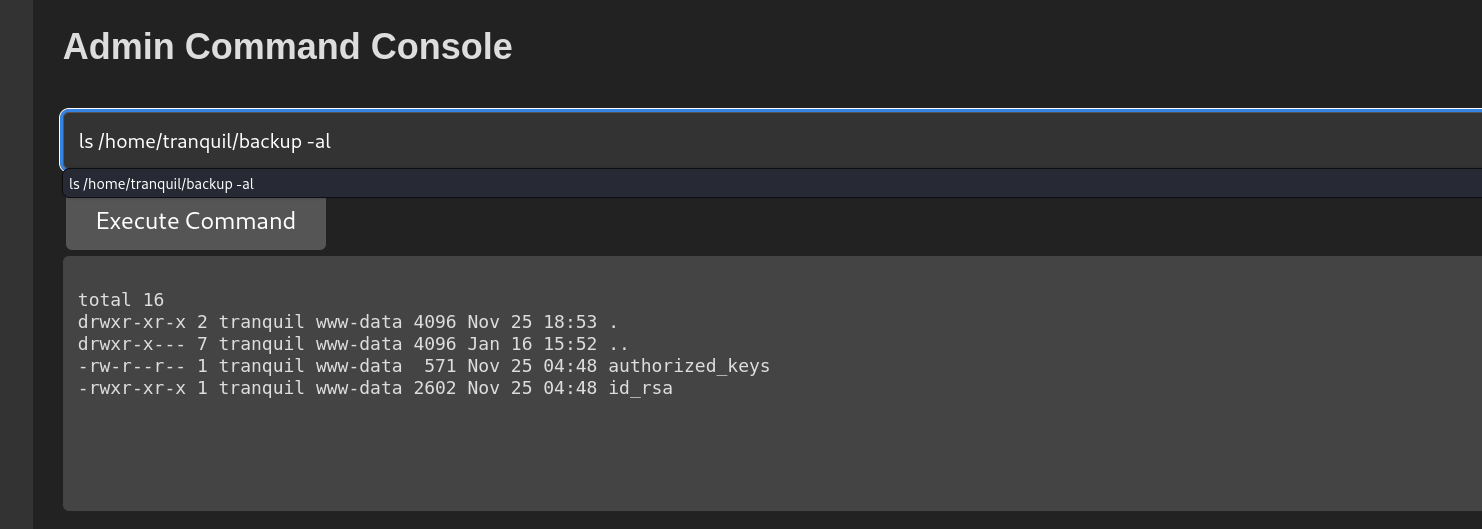Click the command input field
Viewport: 1482px width, 529px height.
(772, 141)
